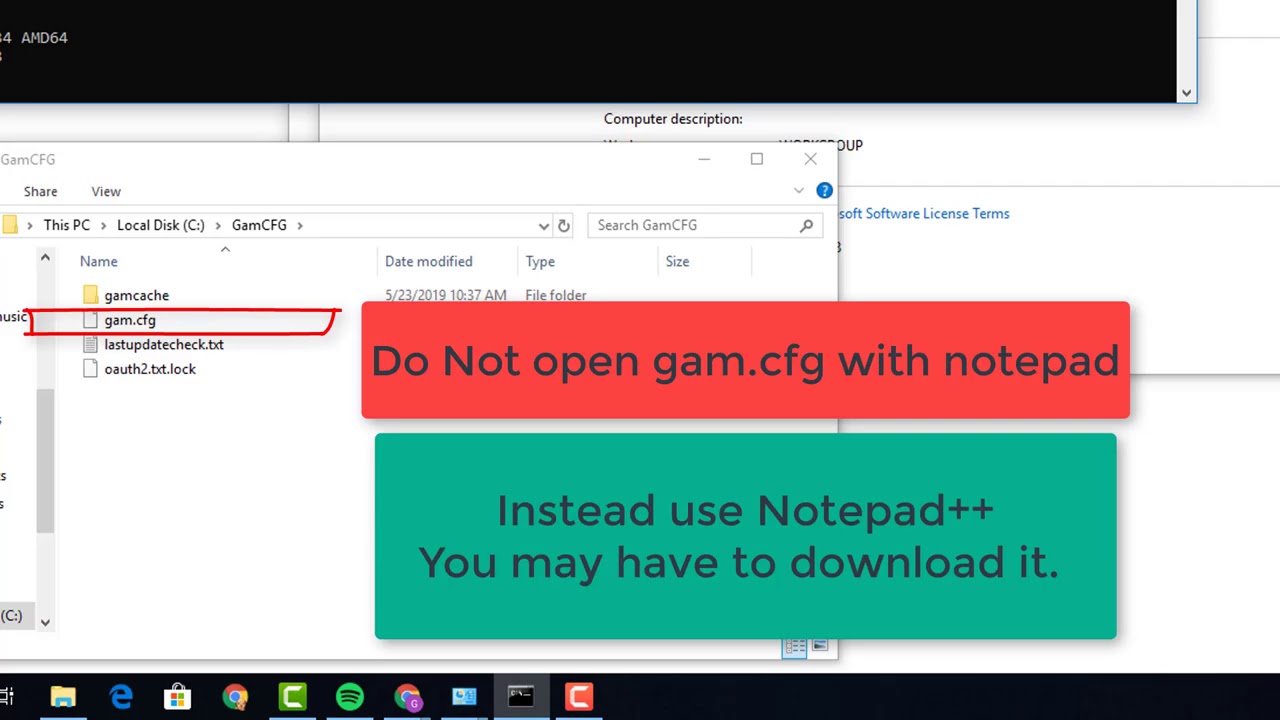The width and height of the screenshot is (1280, 720).
Task: Launch Microsoft Edge from the taskbar
Action: (x=121, y=697)
